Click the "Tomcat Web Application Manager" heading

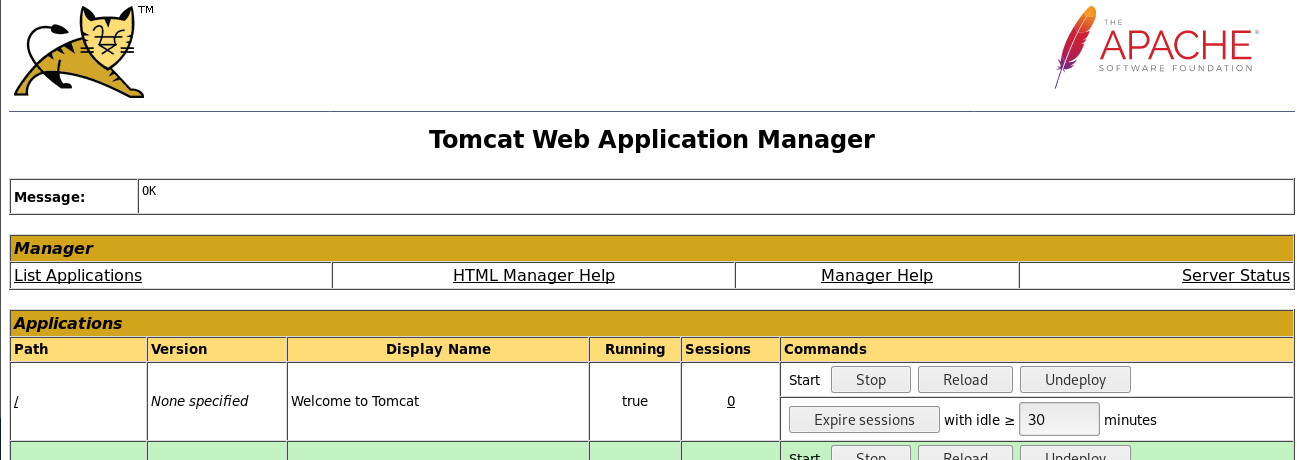652,139
